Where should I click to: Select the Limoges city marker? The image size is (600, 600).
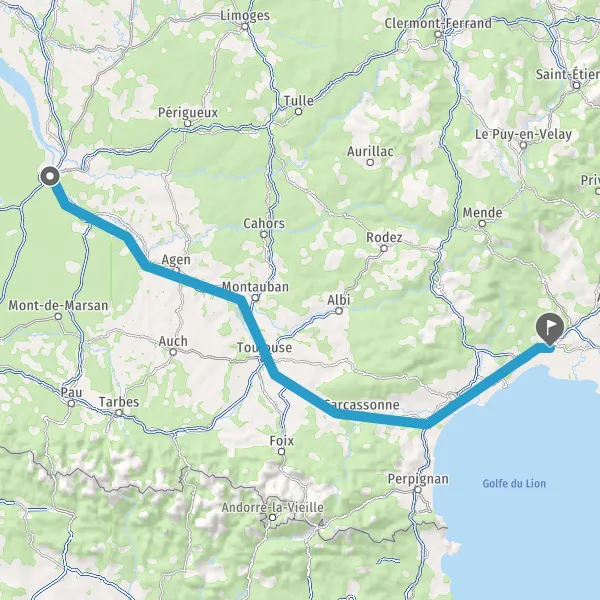coord(245,26)
